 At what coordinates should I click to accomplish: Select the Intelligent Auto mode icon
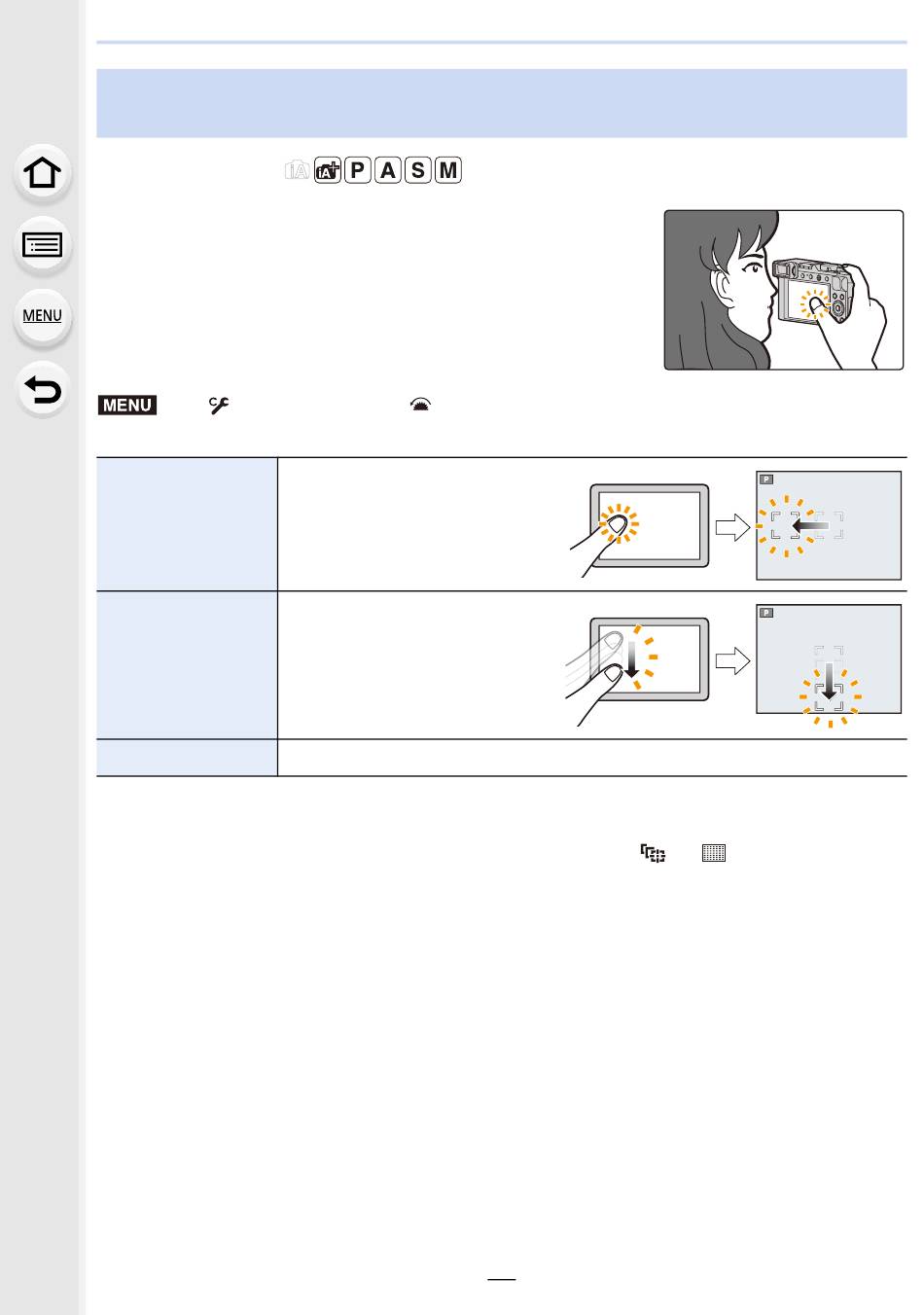298,170
